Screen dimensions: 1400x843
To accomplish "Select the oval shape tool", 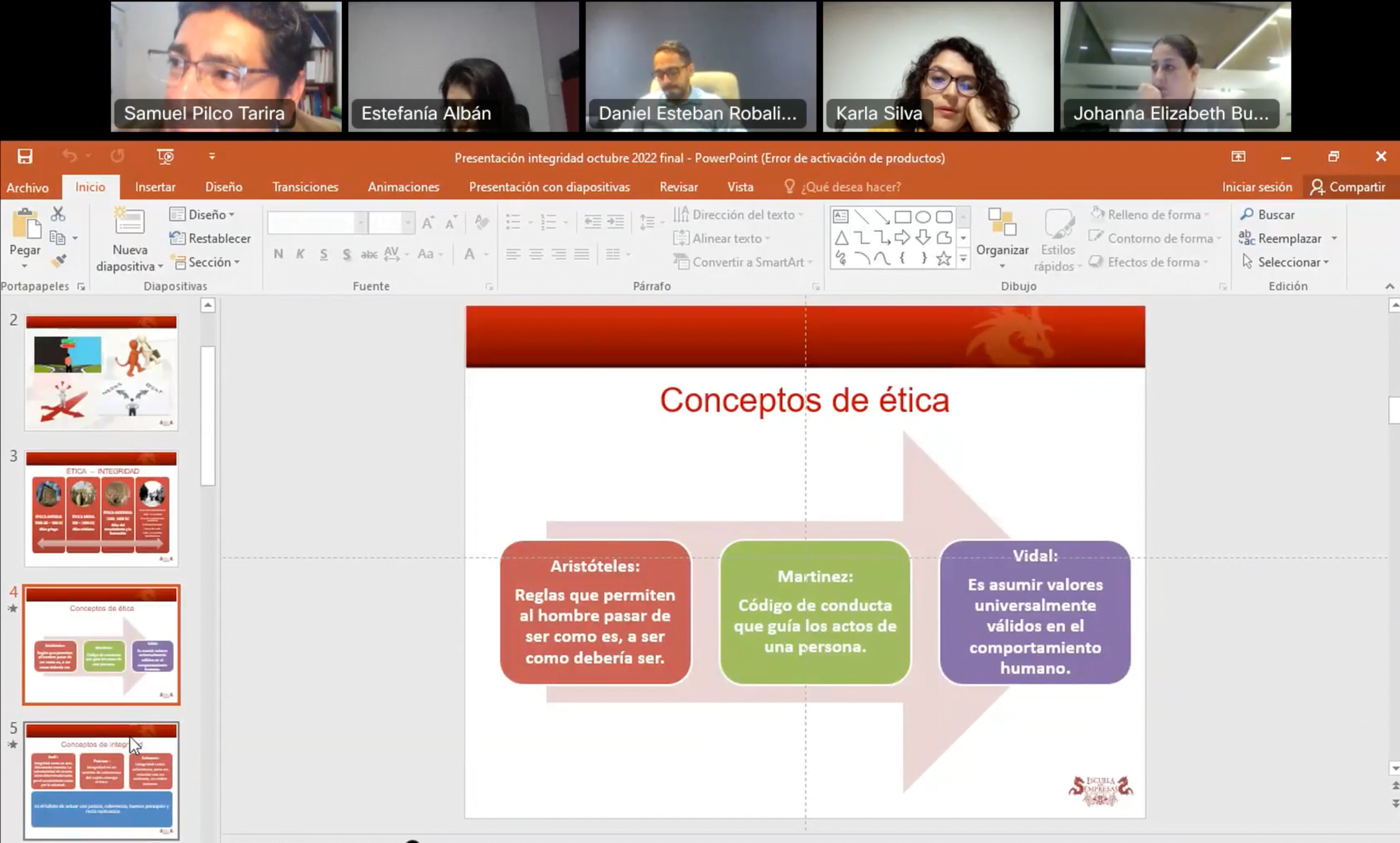I will point(923,217).
